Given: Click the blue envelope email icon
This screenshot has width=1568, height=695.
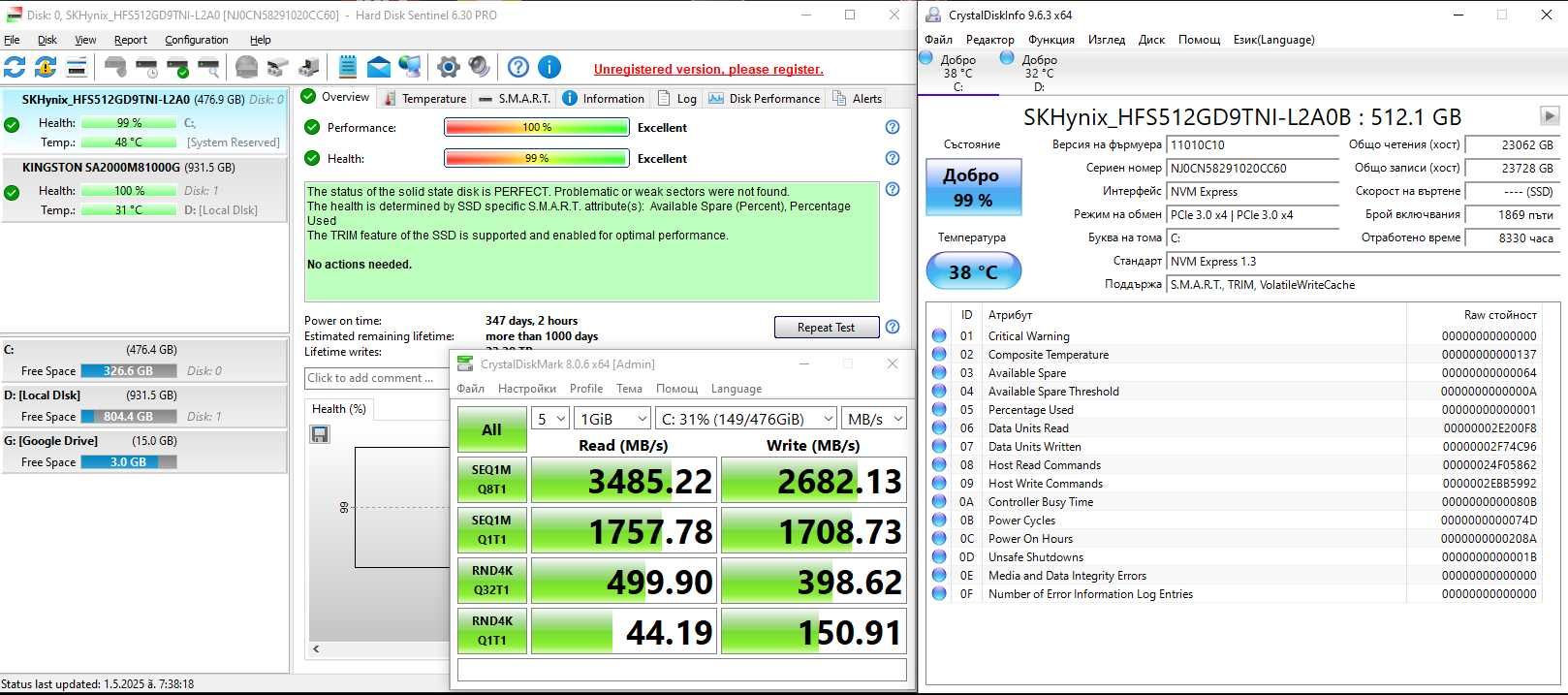Looking at the screenshot, I should (379, 67).
